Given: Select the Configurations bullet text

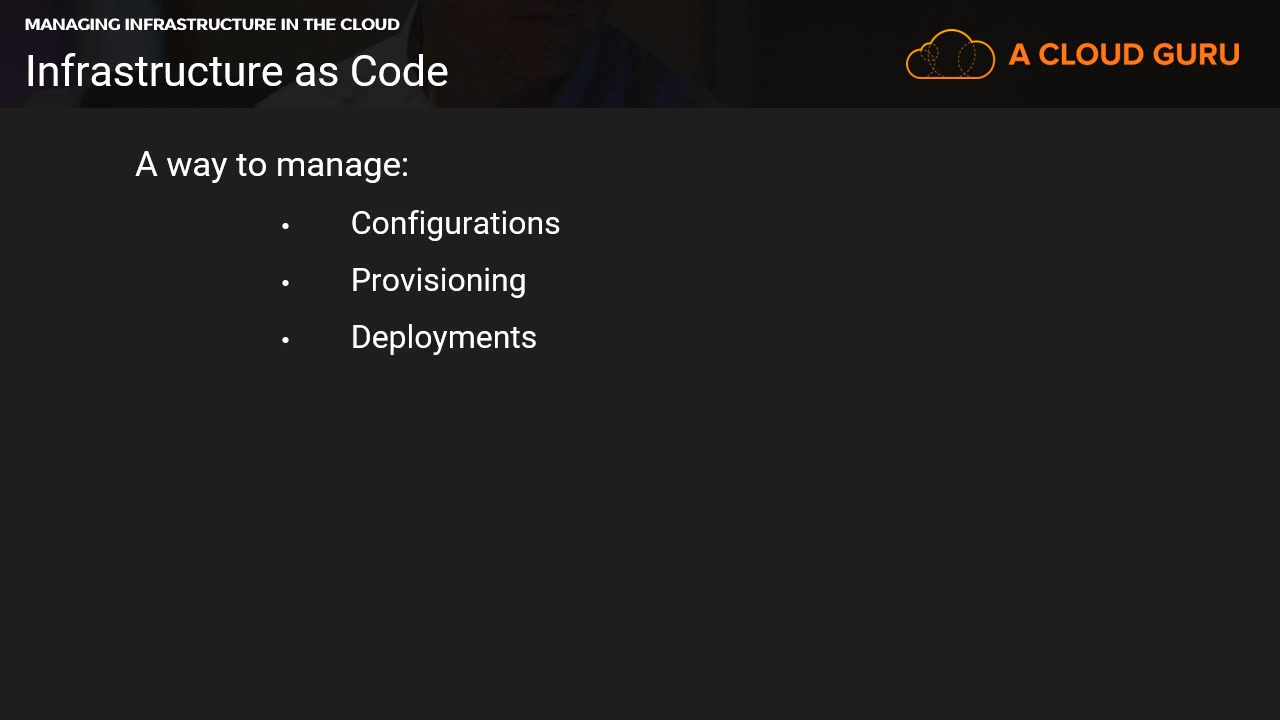Looking at the screenshot, I should 455,224.
